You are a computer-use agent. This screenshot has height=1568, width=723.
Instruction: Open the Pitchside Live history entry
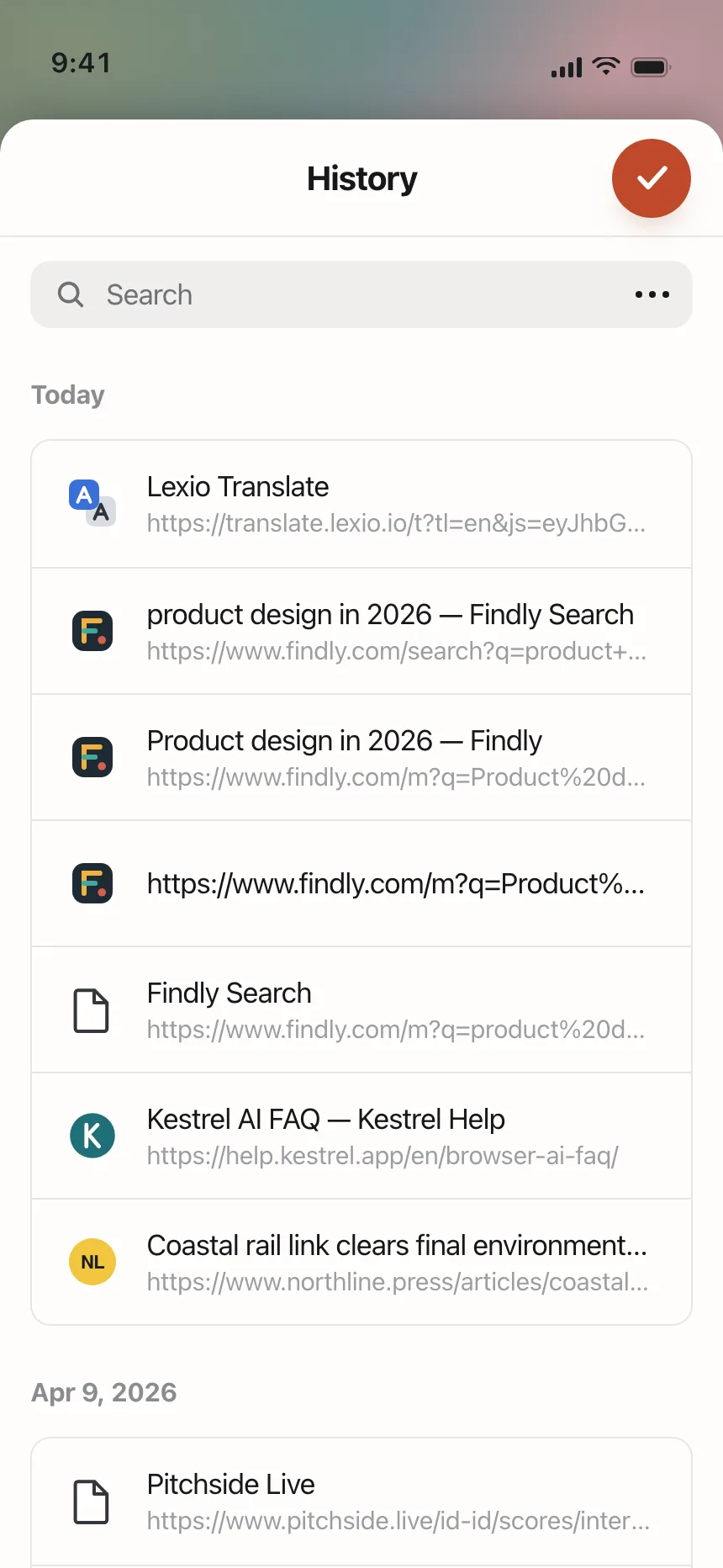[x=361, y=1502]
